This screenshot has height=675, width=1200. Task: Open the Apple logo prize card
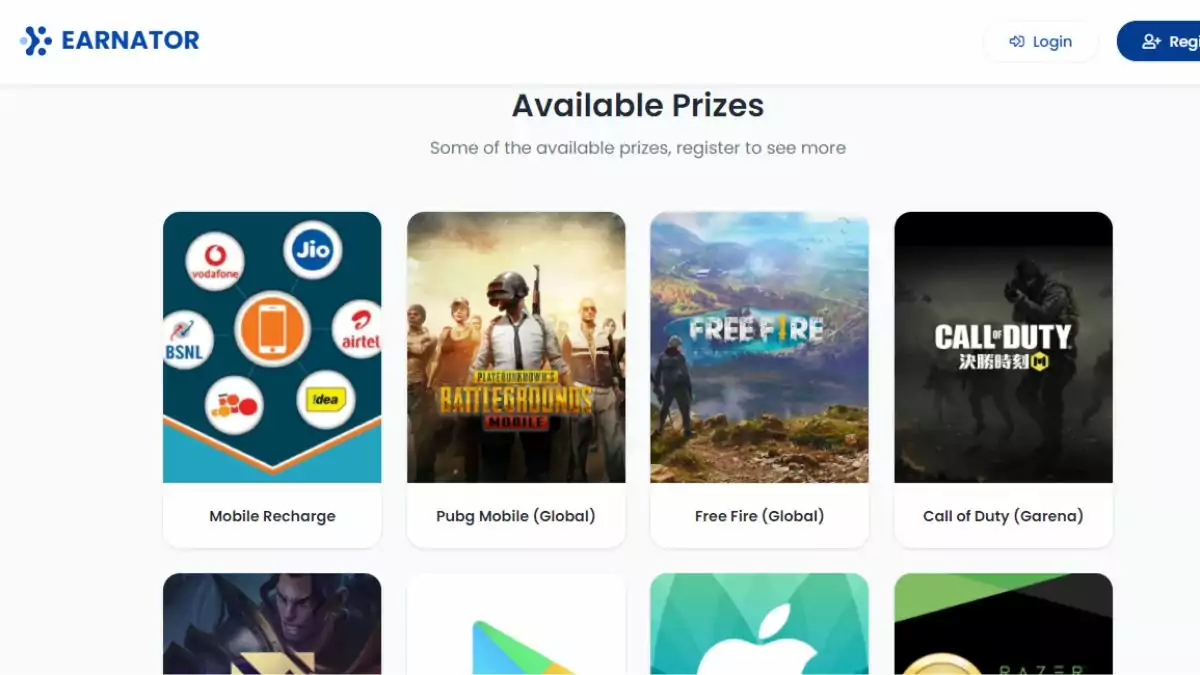coord(759,624)
